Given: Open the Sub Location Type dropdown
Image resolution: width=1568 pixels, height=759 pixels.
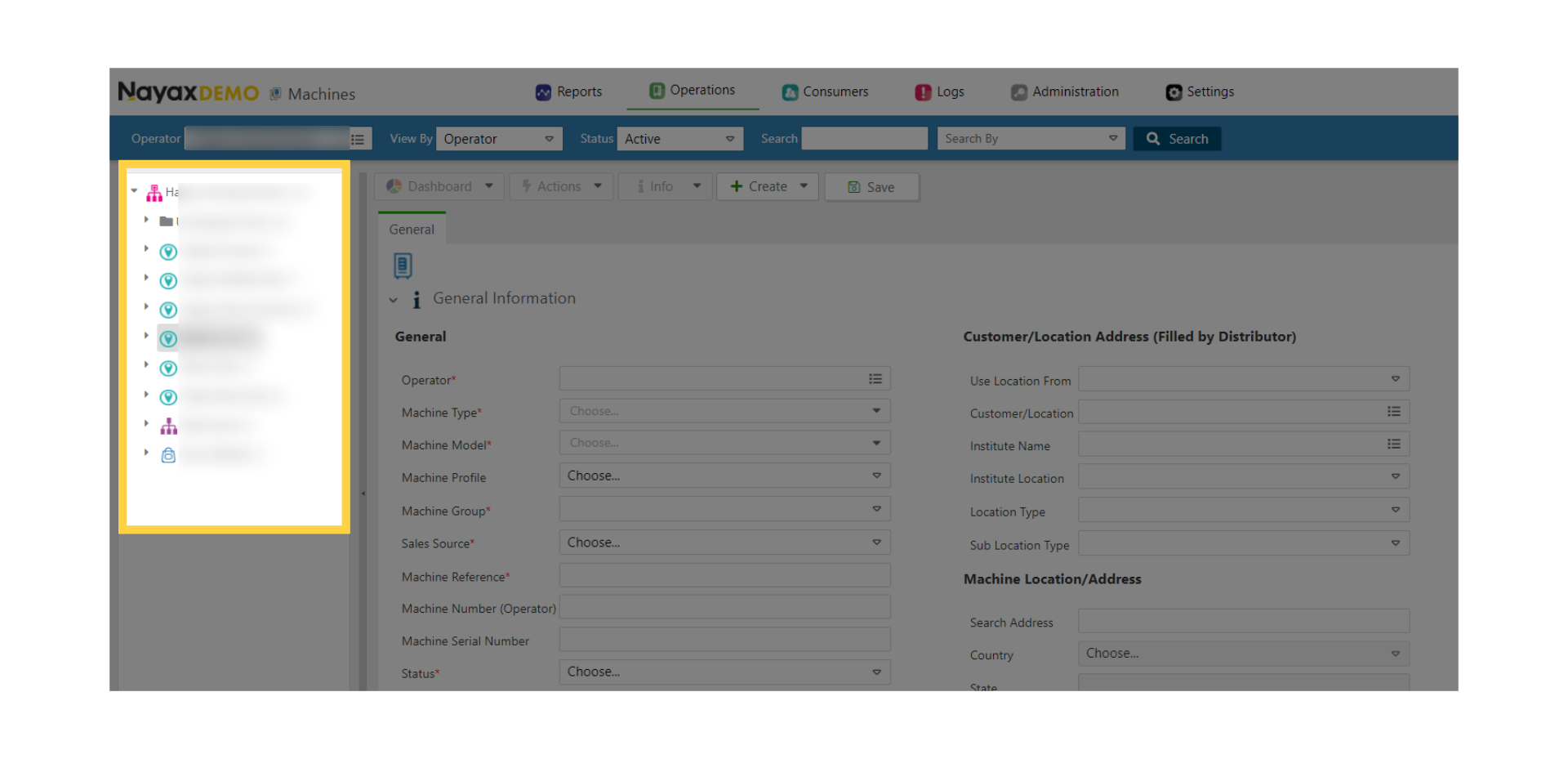Looking at the screenshot, I should tap(1244, 543).
